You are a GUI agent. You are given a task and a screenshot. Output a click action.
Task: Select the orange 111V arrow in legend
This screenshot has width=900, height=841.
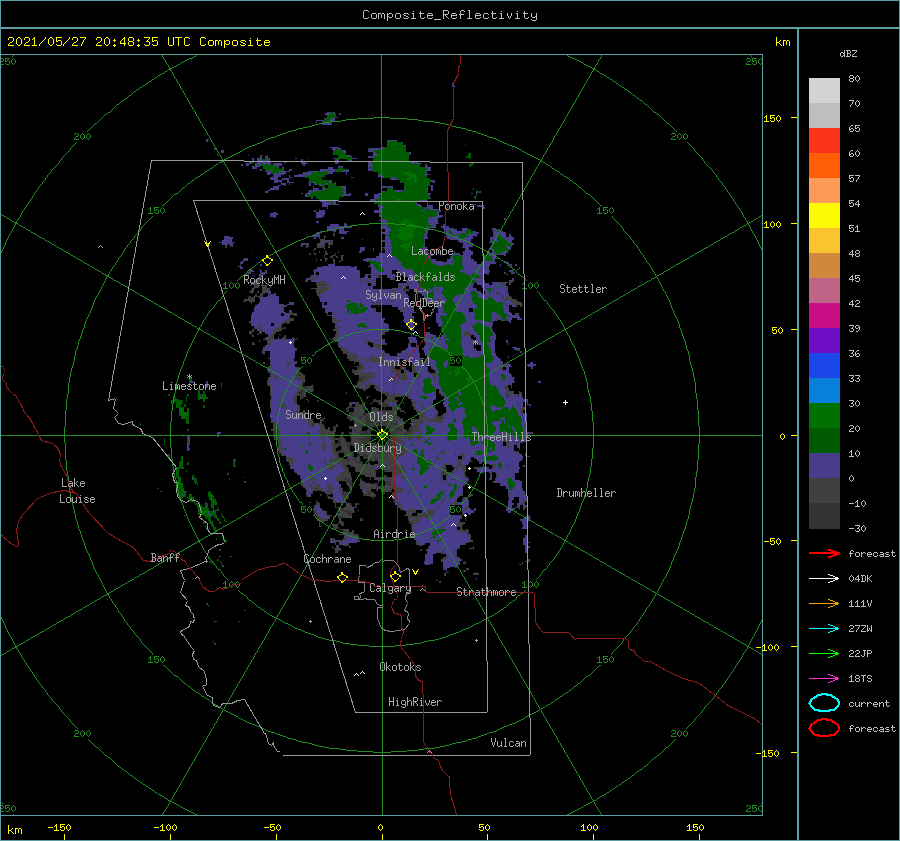click(824, 603)
